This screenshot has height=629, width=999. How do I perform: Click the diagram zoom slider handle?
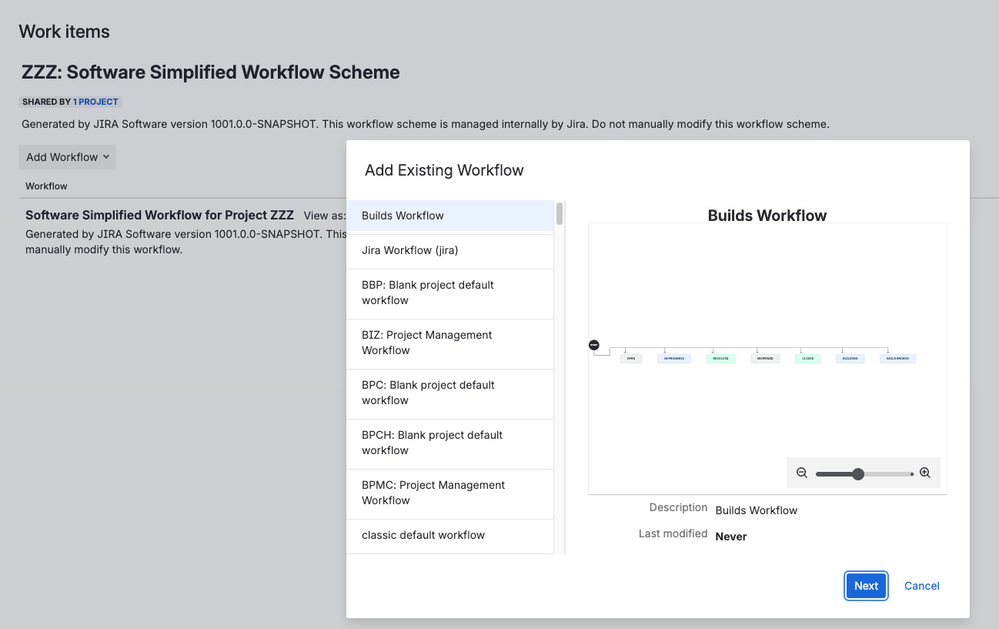pos(858,474)
